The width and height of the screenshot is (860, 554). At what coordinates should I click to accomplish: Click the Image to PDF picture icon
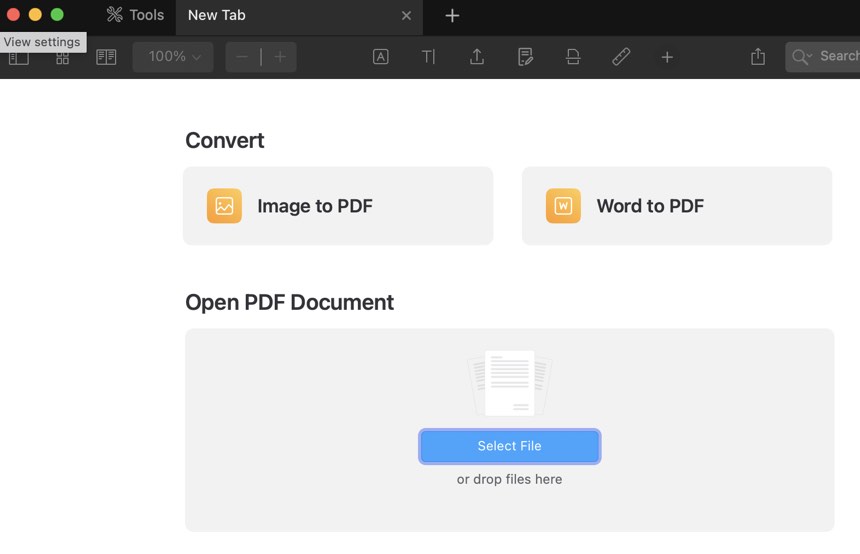click(224, 206)
